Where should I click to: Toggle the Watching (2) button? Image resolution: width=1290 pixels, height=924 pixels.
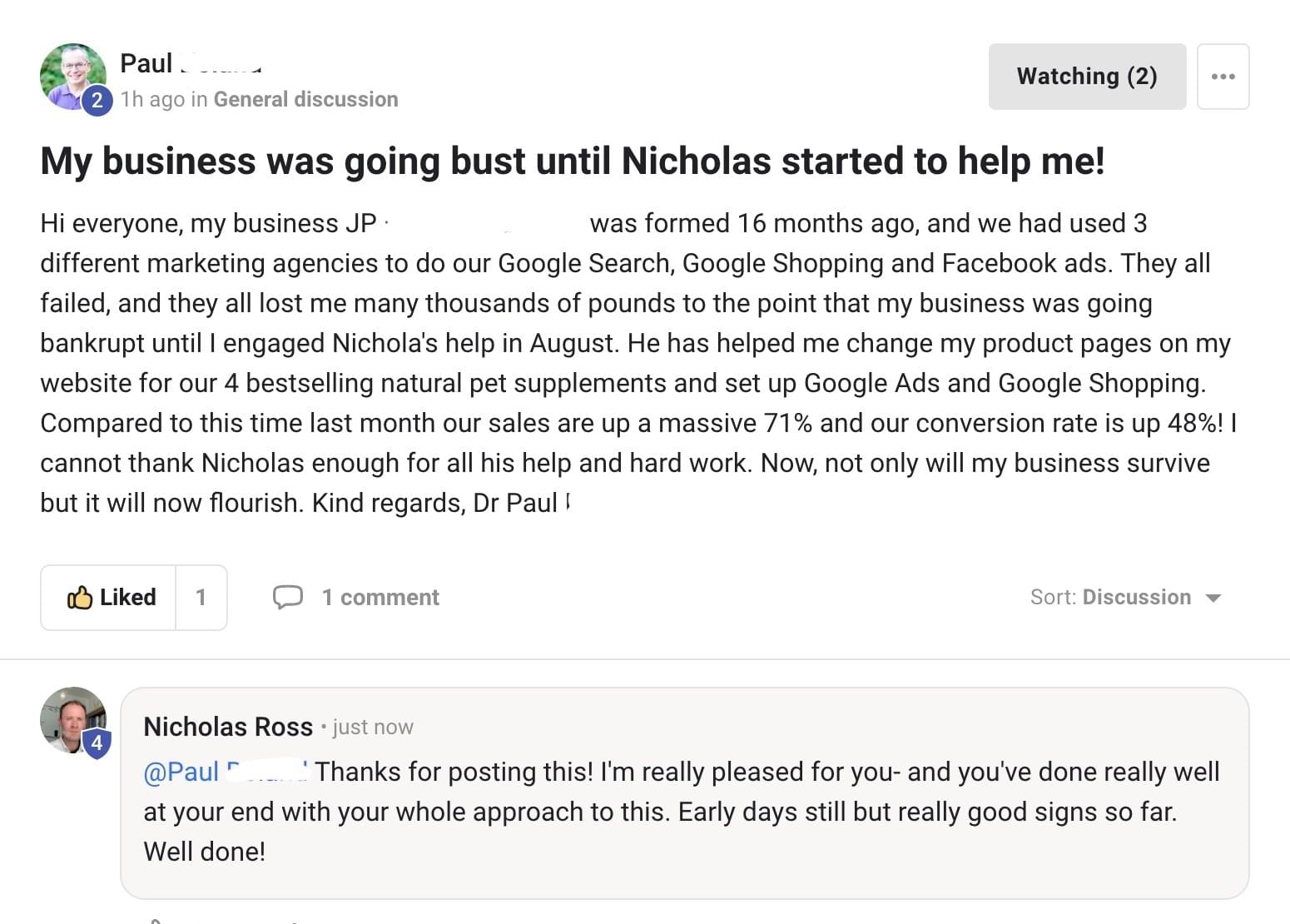point(1087,77)
